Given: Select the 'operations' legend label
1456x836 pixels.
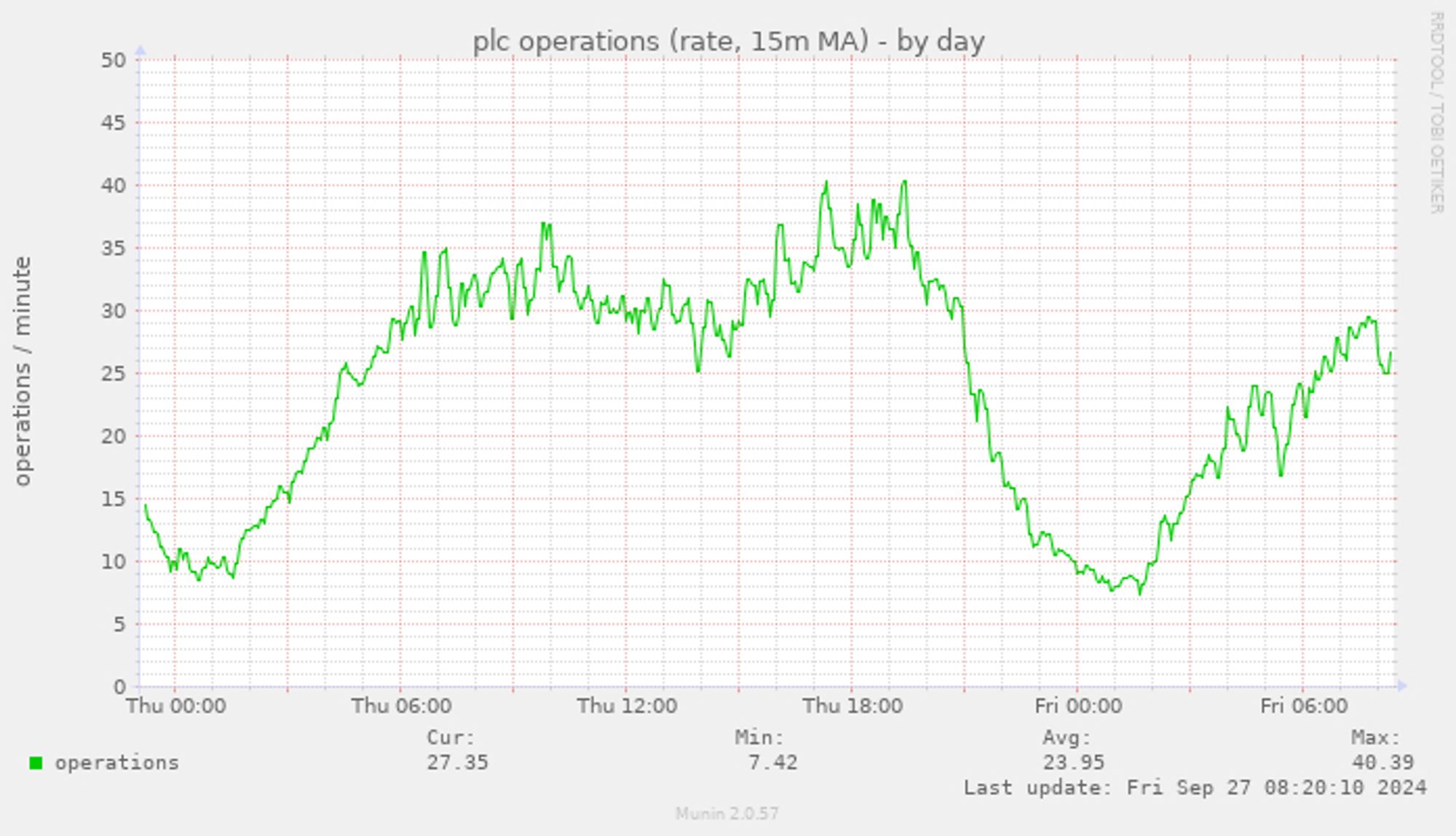Looking at the screenshot, I should pyautogui.click(x=116, y=762).
